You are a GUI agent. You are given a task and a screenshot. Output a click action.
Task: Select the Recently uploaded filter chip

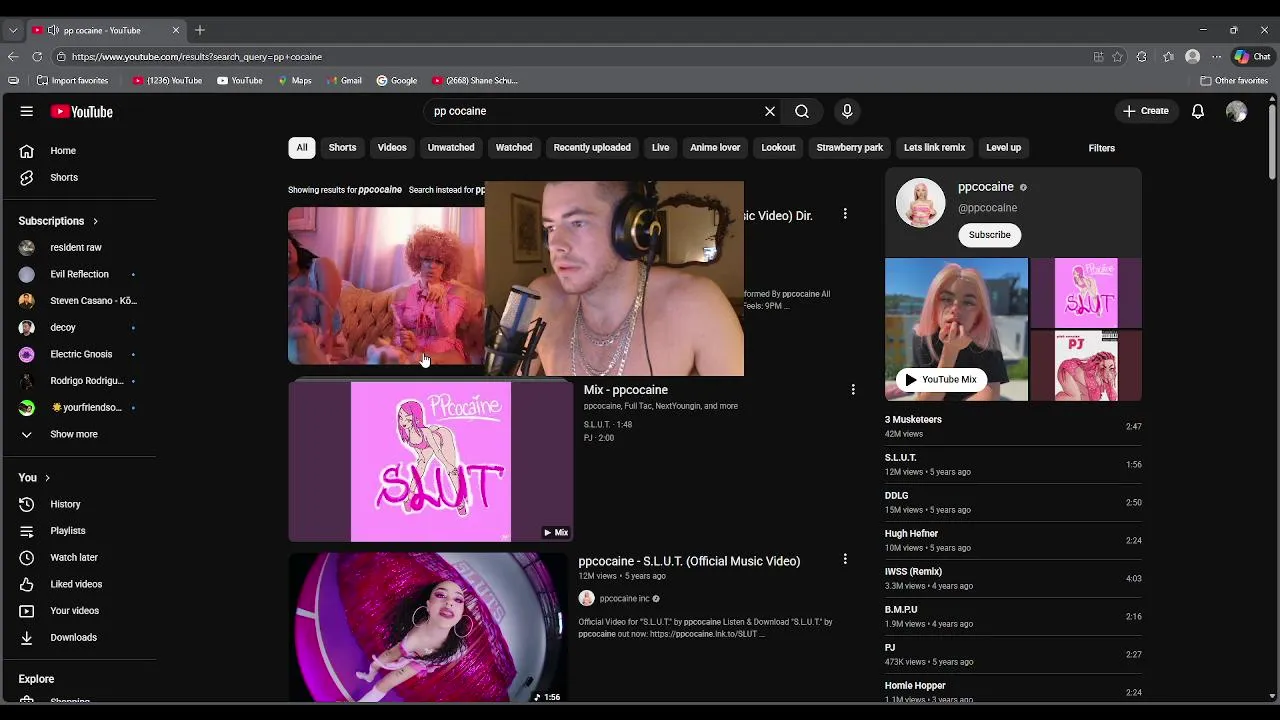tap(592, 148)
